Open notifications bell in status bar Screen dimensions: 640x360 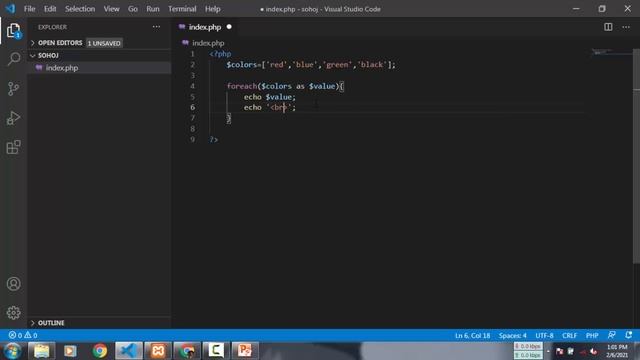pyautogui.click(x=629, y=335)
